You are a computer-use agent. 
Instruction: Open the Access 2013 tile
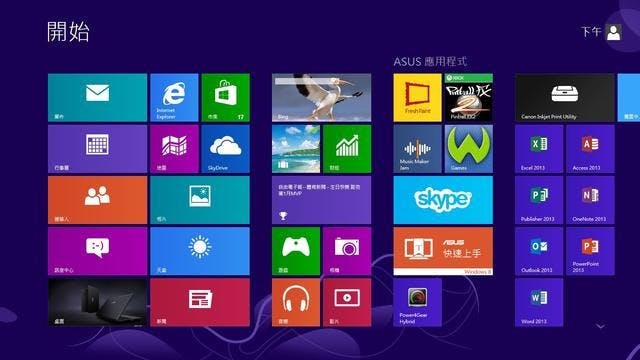point(590,149)
